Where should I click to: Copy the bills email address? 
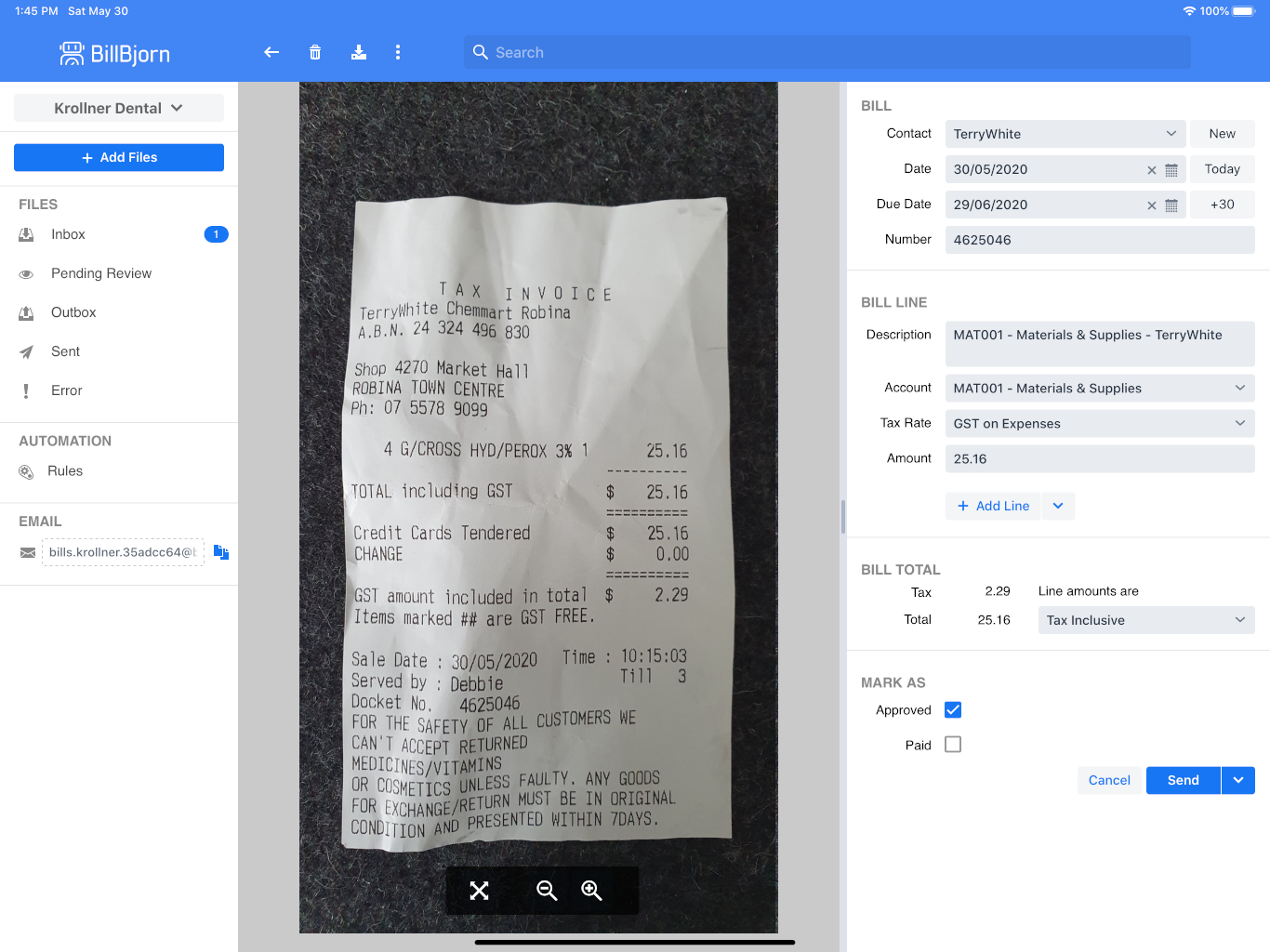(221, 551)
